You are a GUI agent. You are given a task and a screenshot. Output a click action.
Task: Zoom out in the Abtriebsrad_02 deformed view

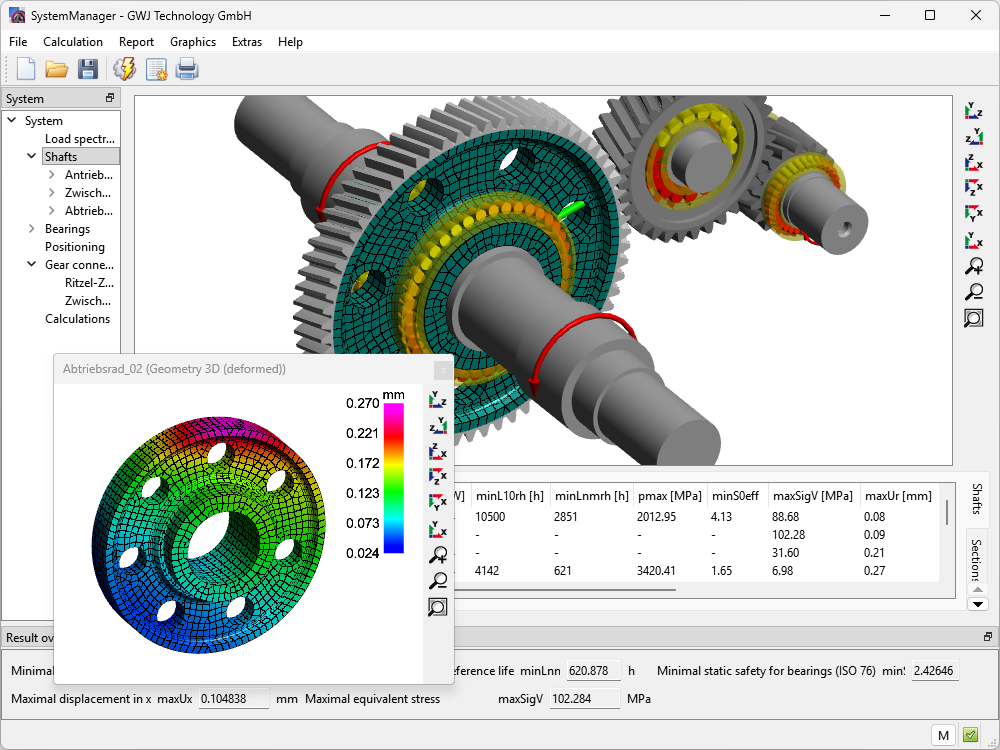437,581
